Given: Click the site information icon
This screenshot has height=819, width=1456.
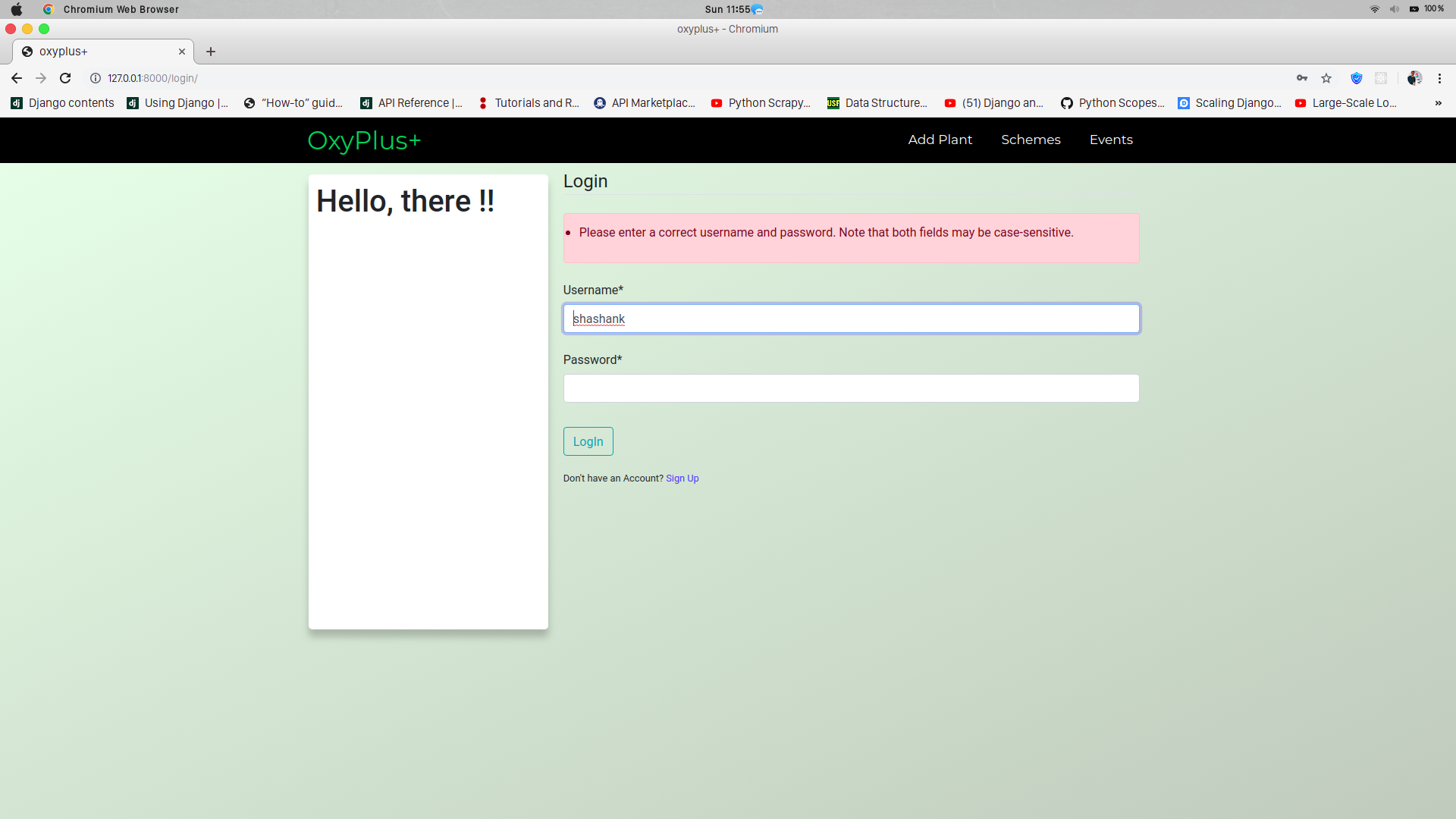Looking at the screenshot, I should point(96,78).
